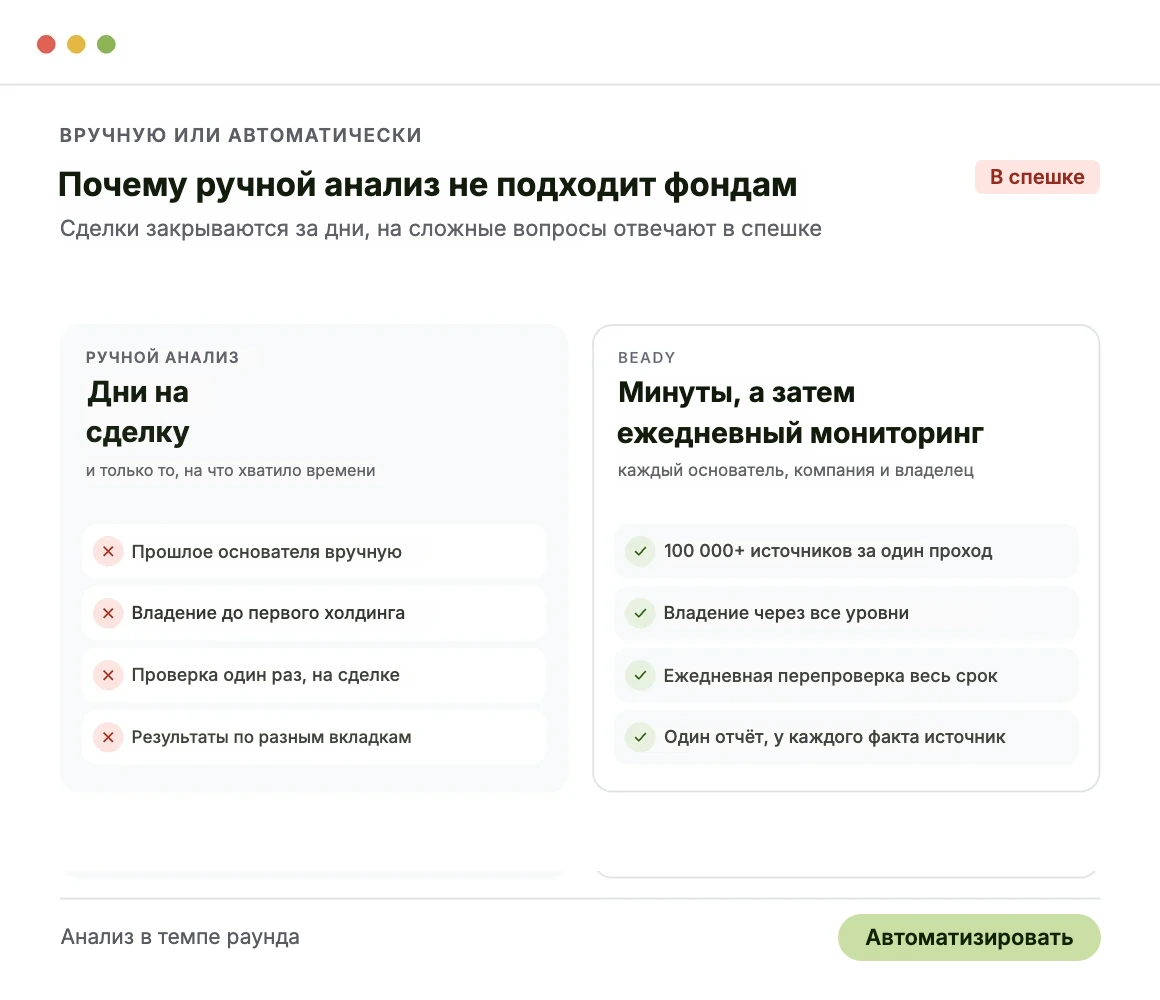
Task: Click the footer text Анализ в темпе раунда
Action: pyautogui.click(x=180, y=937)
